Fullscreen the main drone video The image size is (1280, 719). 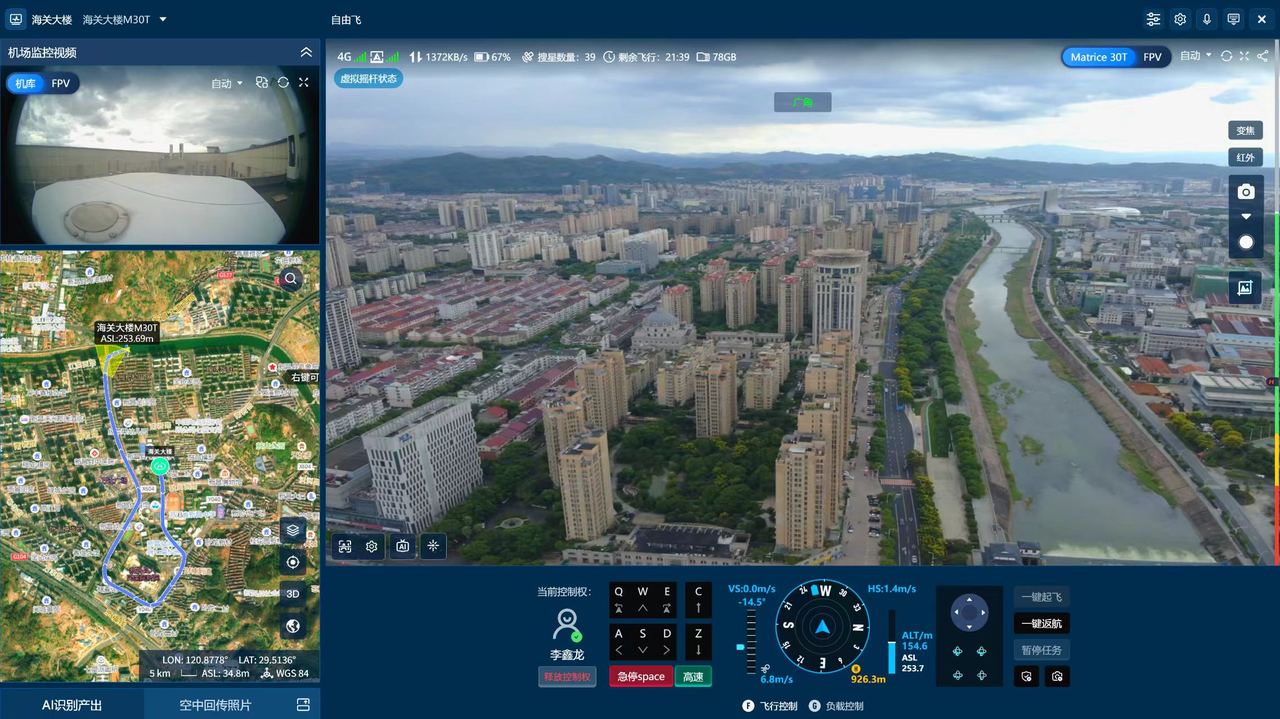click(1245, 56)
